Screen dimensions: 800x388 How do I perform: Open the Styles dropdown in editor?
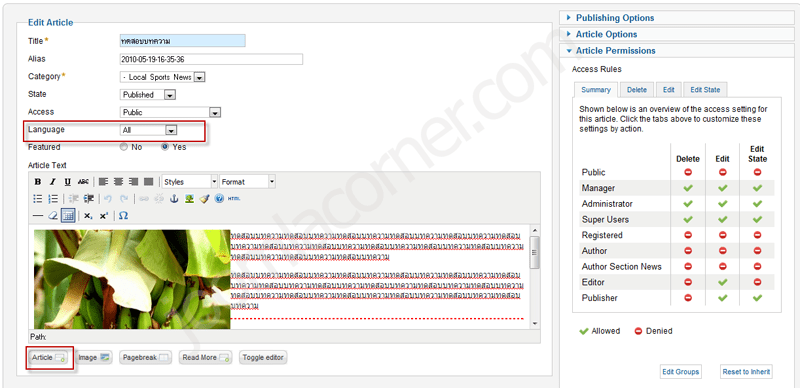(x=190, y=182)
